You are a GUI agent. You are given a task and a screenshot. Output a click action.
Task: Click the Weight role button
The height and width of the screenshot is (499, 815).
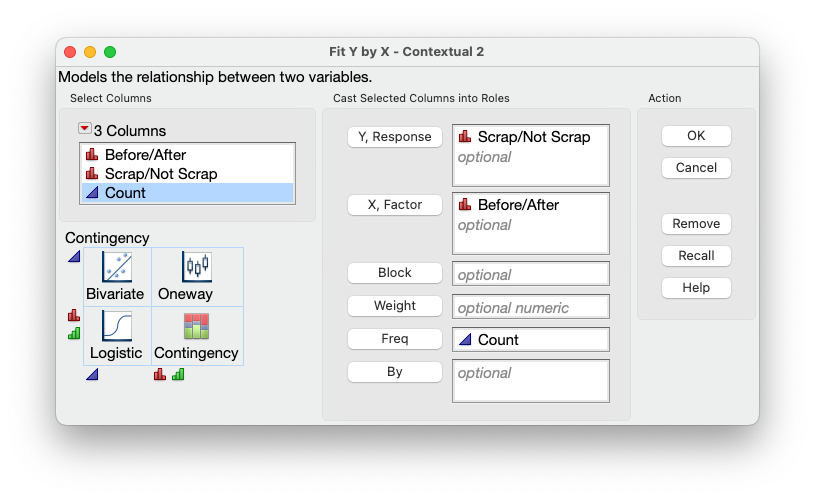(x=395, y=306)
